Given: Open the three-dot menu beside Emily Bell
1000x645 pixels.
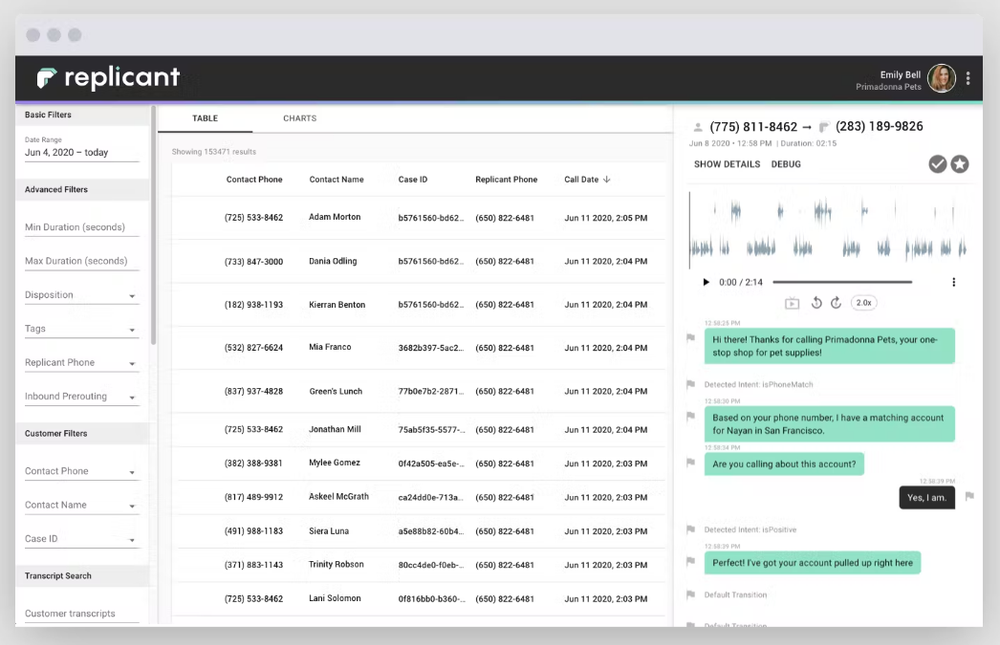Looking at the screenshot, I should [x=968, y=77].
